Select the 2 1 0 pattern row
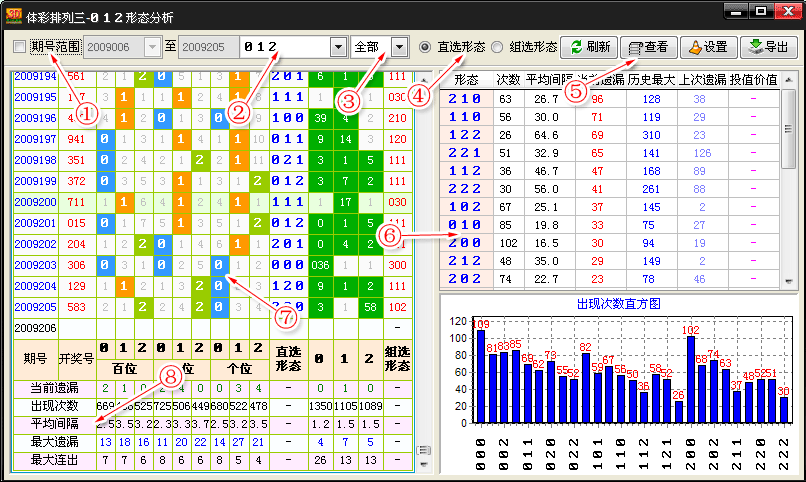 point(610,99)
